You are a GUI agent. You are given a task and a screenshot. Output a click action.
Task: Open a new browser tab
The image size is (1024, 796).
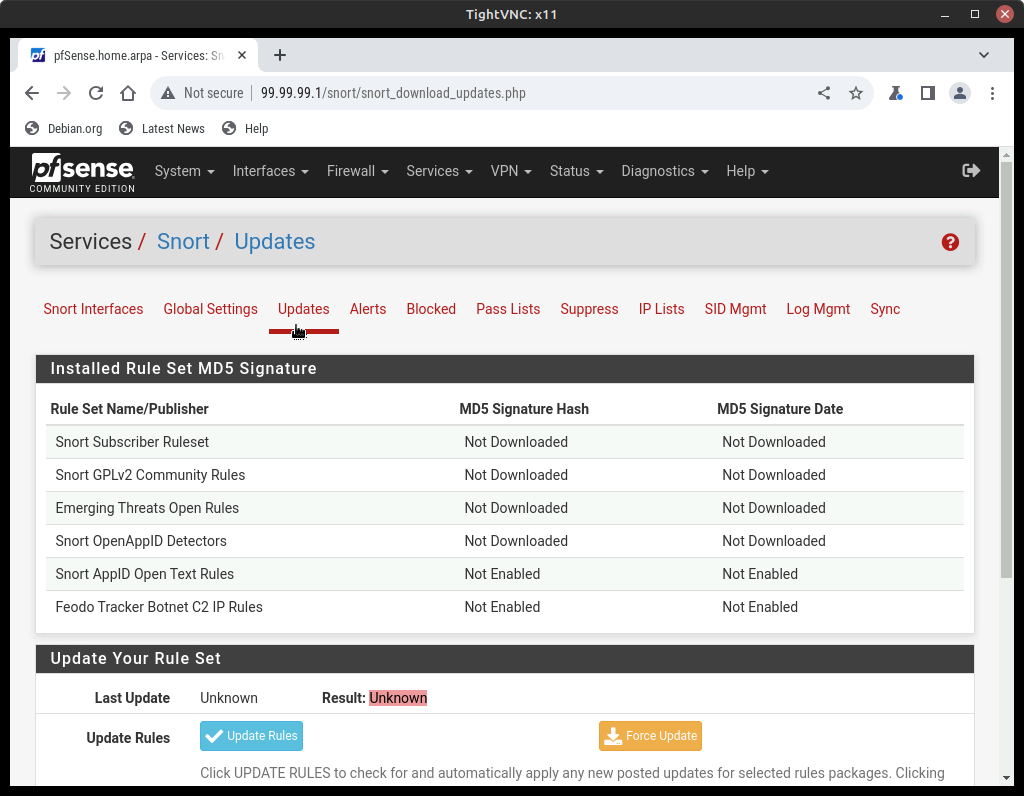(280, 56)
